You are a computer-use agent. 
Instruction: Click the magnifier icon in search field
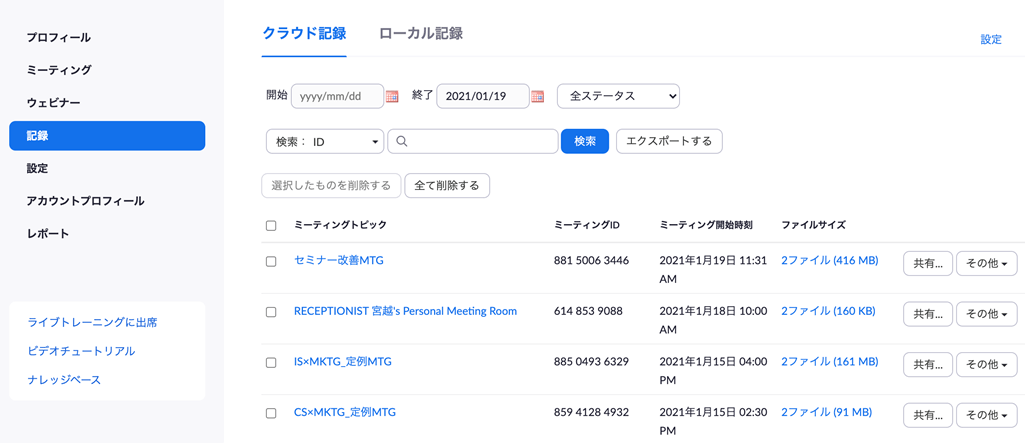402,142
